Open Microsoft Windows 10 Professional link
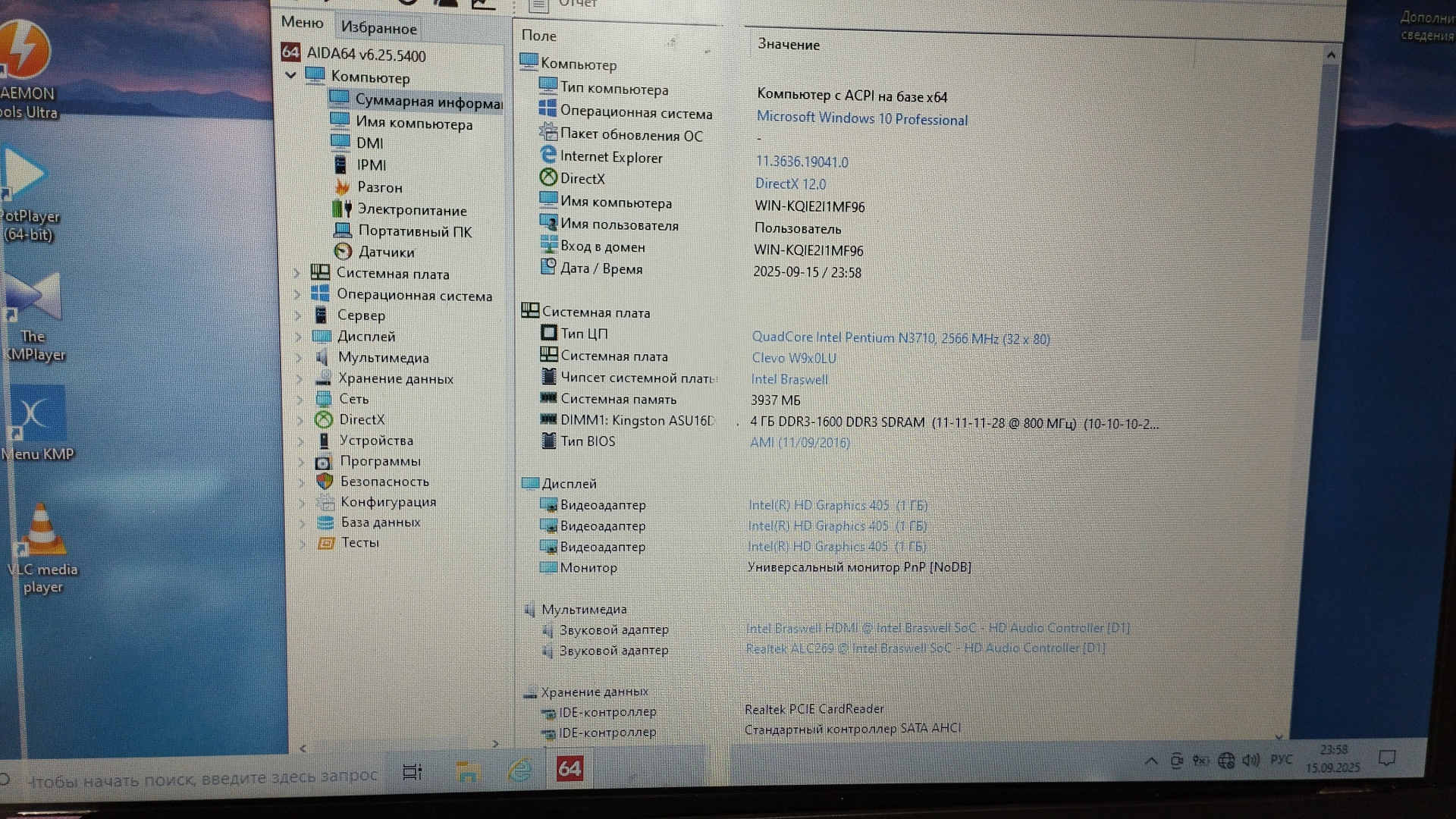1456x819 pixels. tap(861, 119)
